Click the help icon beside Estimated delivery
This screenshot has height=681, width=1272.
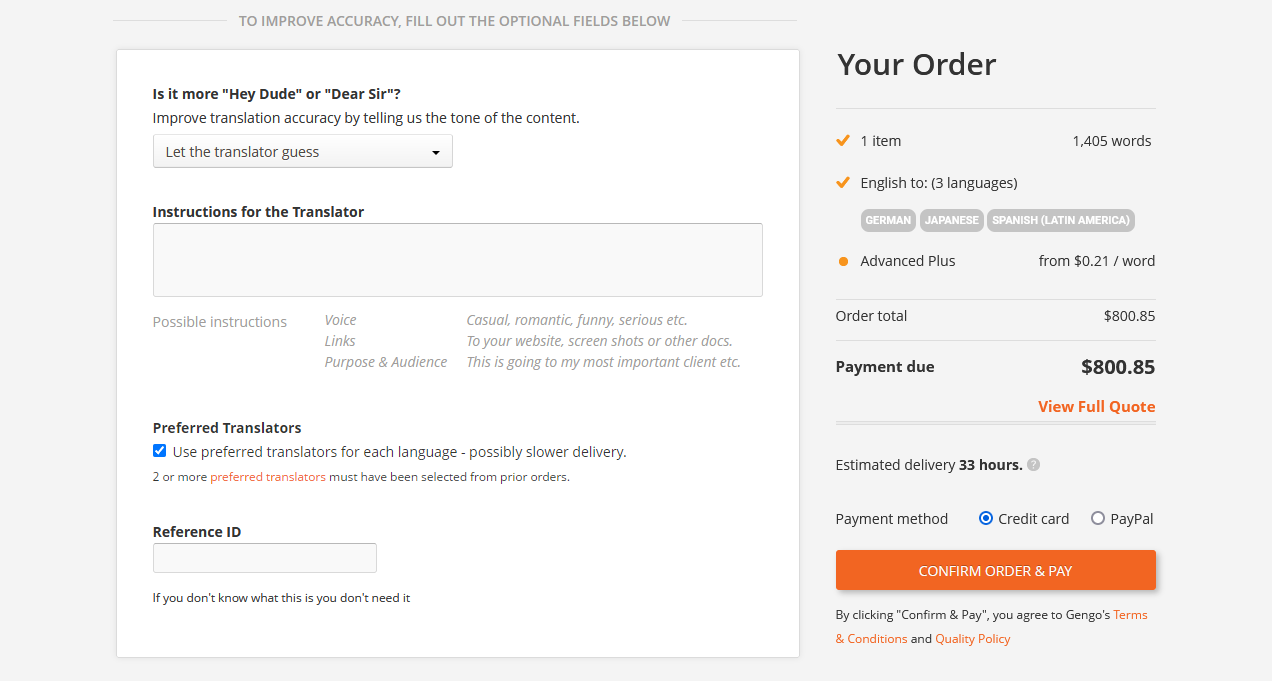[1033, 465]
